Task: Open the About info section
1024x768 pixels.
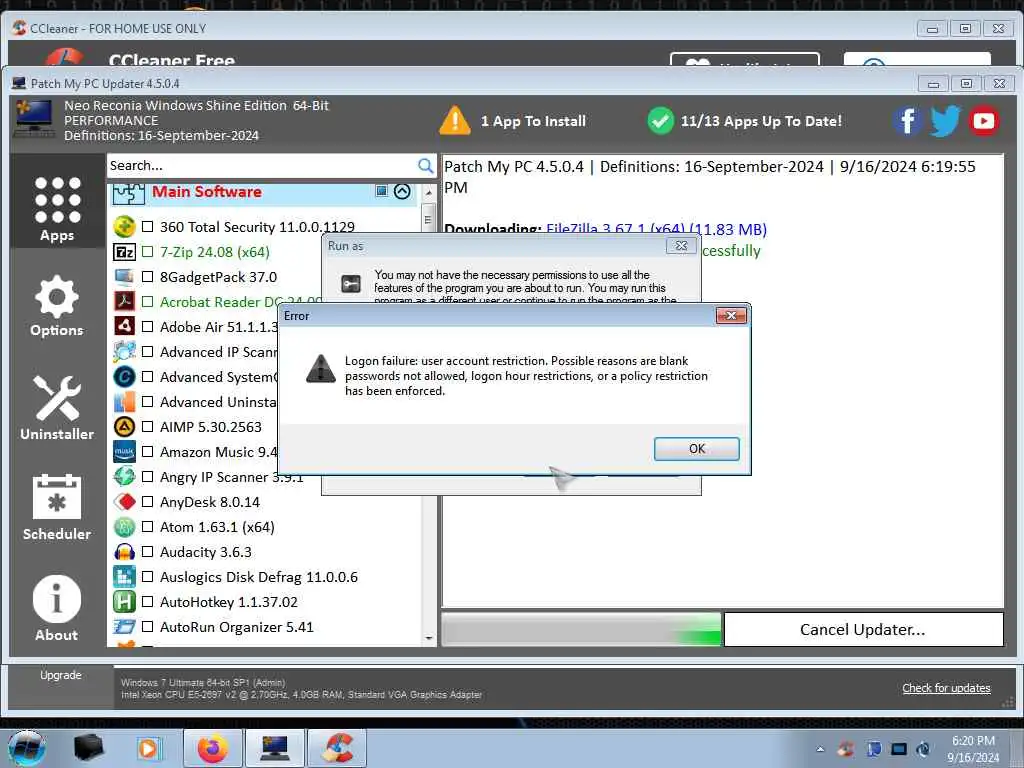Action: (x=57, y=607)
